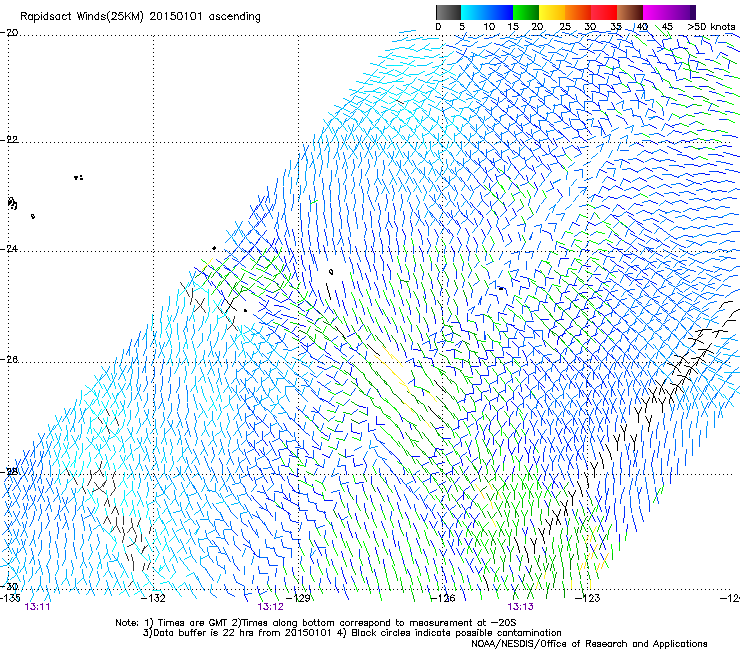
Task: Click the cyan-to-blue 5–15 knots color segment
Action: click(x=487, y=12)
